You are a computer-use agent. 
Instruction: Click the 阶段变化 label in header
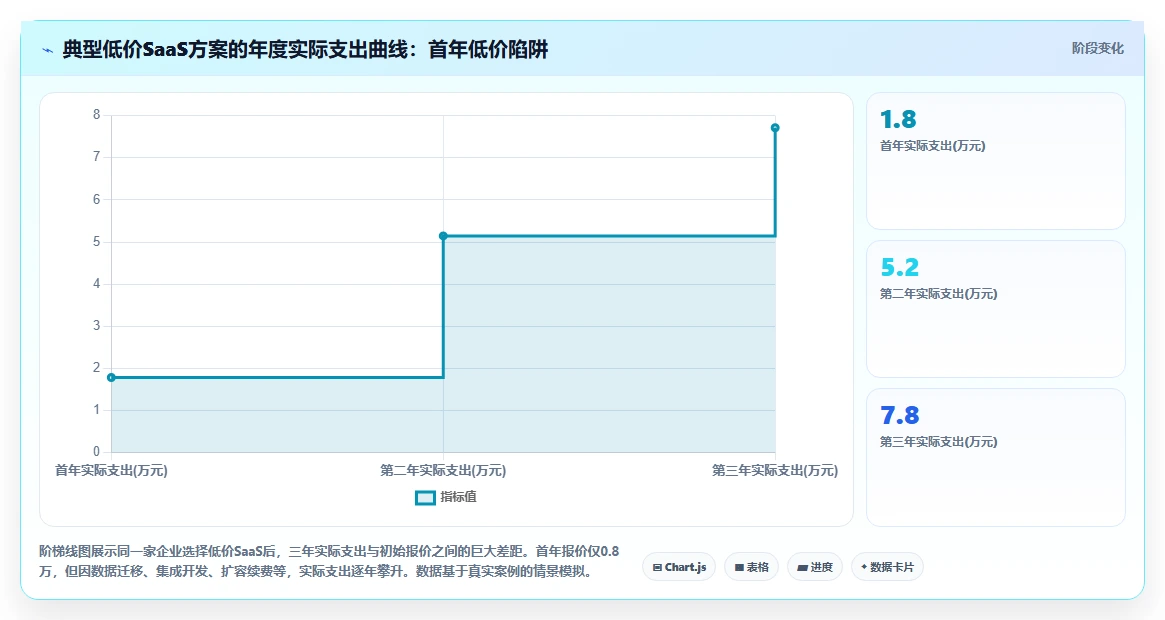(1097, 48)
